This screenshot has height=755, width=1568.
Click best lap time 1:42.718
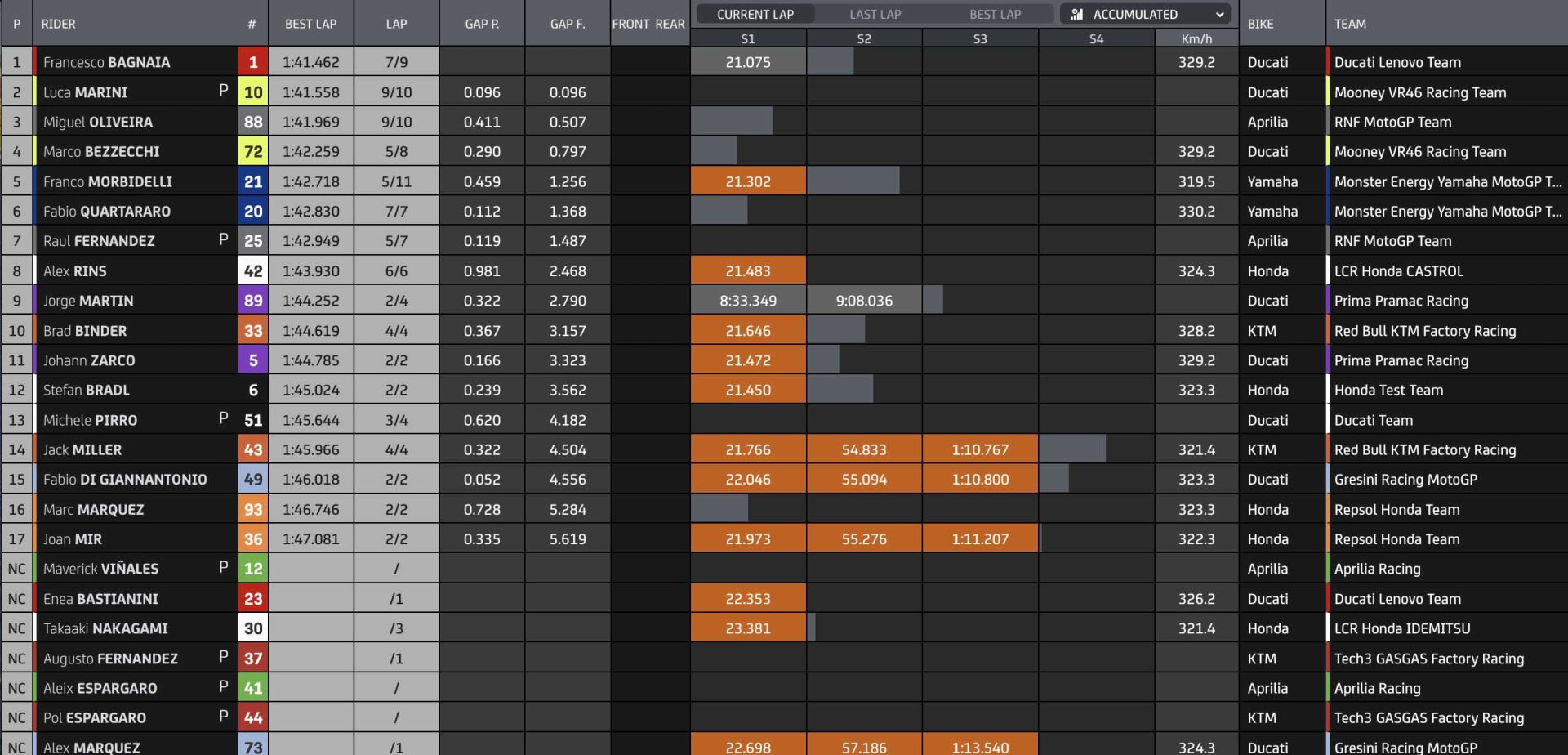310,181
